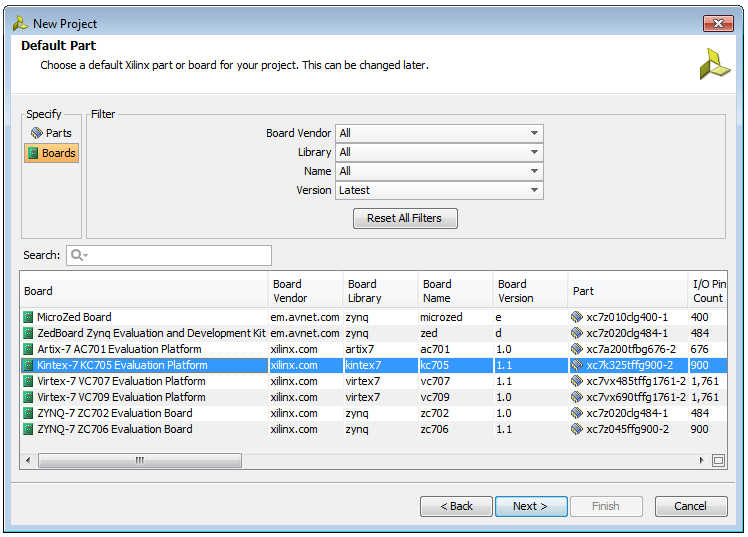Click the scrollbar right arrow
Viewport: 748px width, 537px height.
(701, 460)
